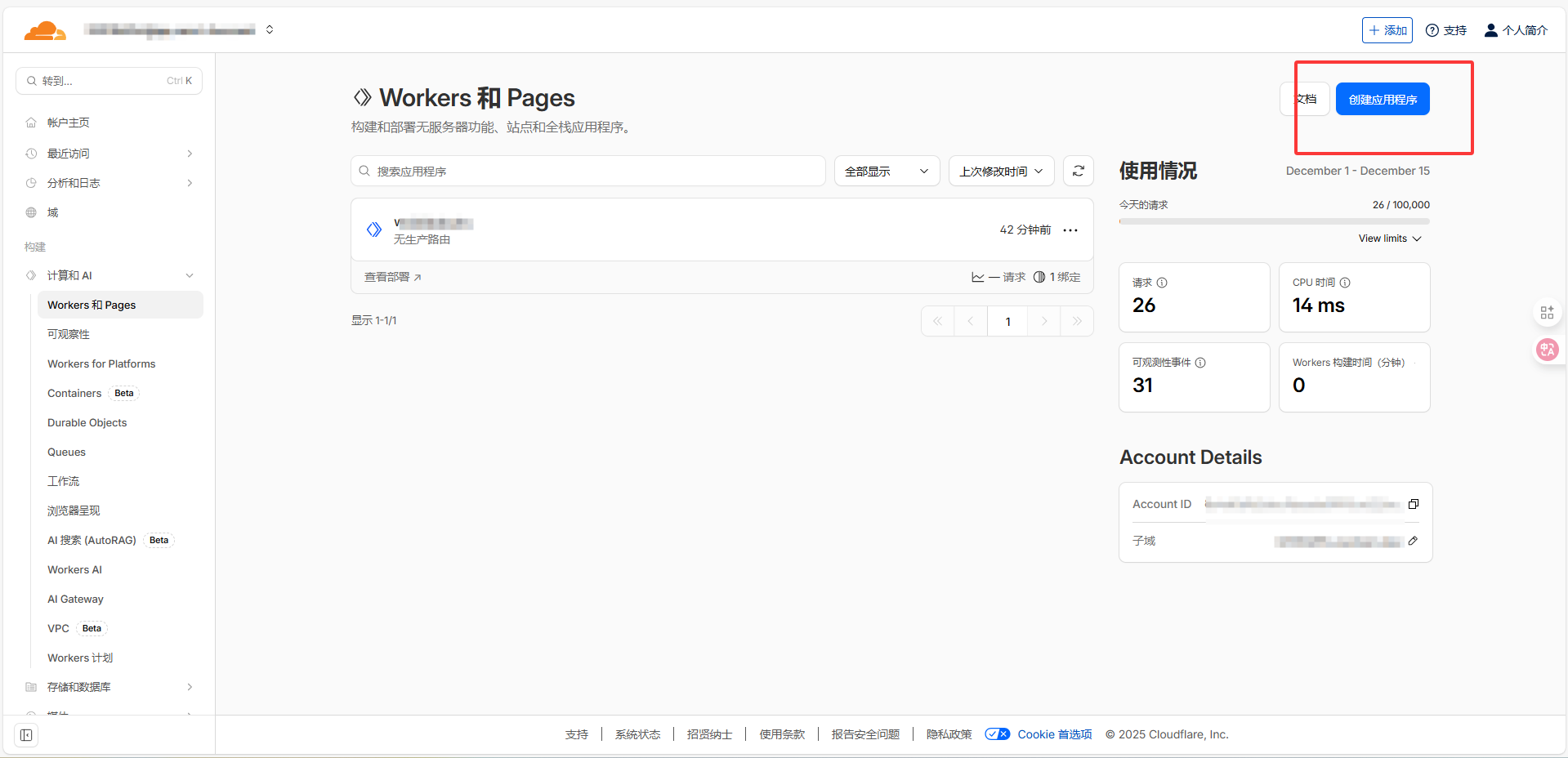The image size is (1568, 758).
Task: Open the 全部显示 filter dropdown
Action: pyautogui.click(x=887, y=171)
